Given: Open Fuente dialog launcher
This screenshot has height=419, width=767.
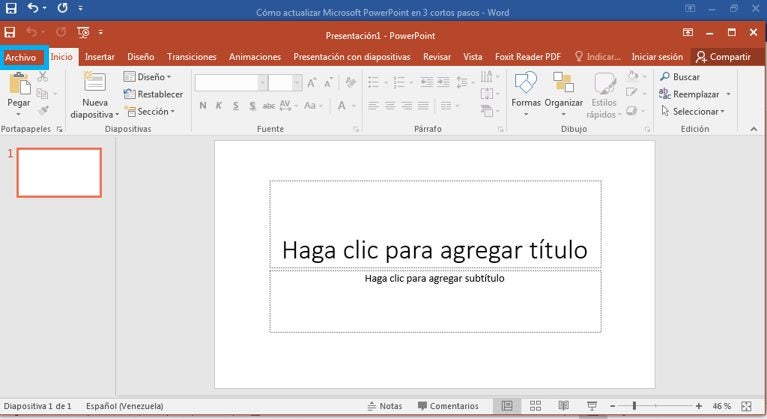Looking at the screenshot, I should click(x=356, y=130).
